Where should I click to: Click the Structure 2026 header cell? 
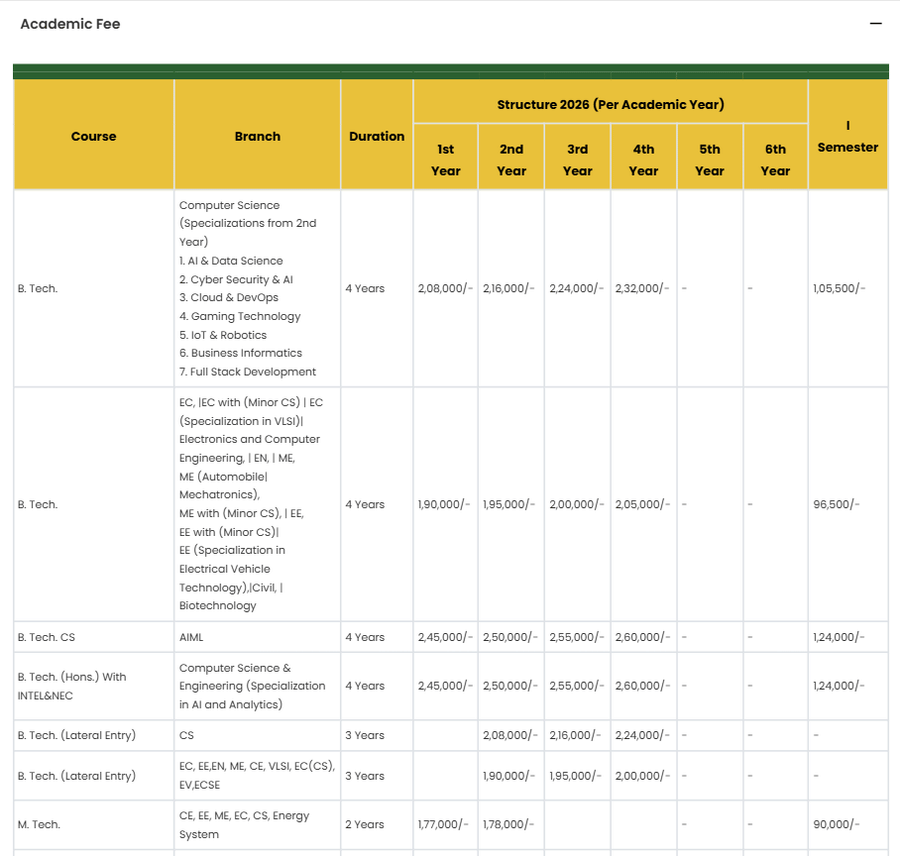pyautogui.click(x=609, y=104)
